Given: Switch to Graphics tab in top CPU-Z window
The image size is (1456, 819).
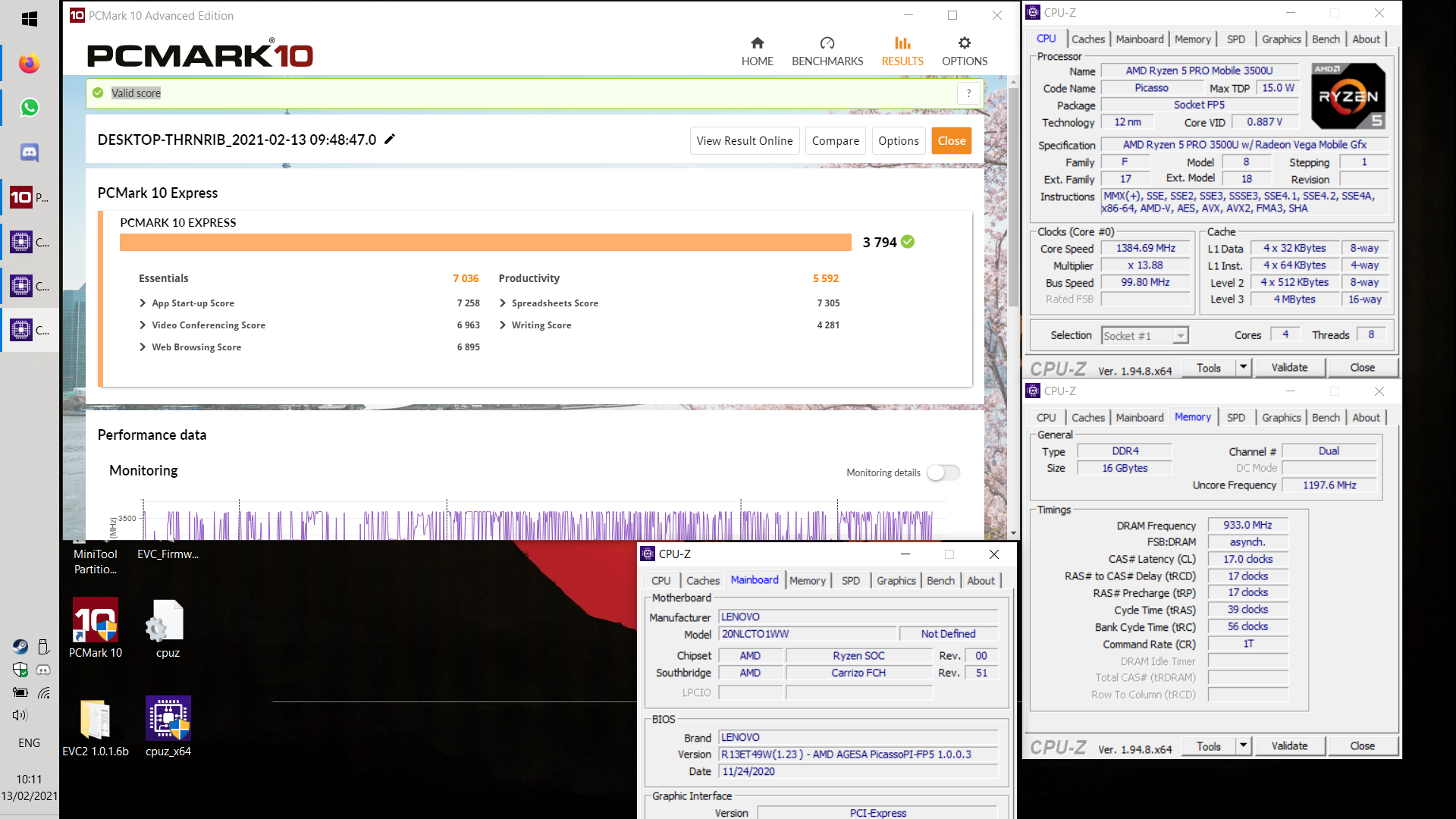Looking at the screenshot, I should click(x=1281, y=39).
